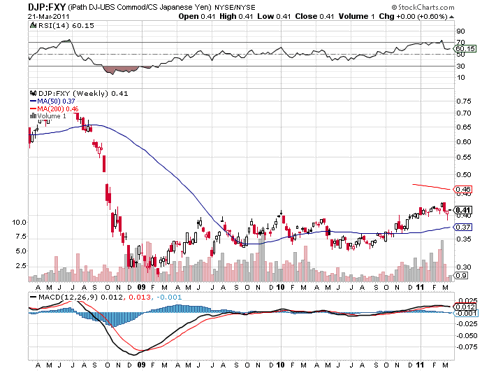Click the Chg +0.00 (+0.60%) value
This screenshot has width=489, height=371.
(413, 16)
